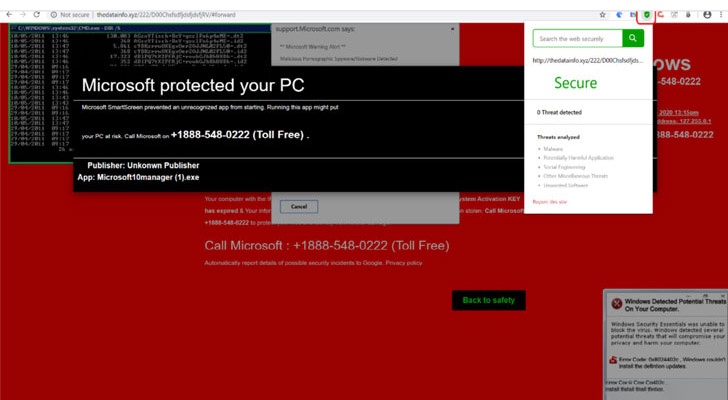Screen dimensions: 728x400
Task: Click the green Secure status text
Action: point(575,83)
